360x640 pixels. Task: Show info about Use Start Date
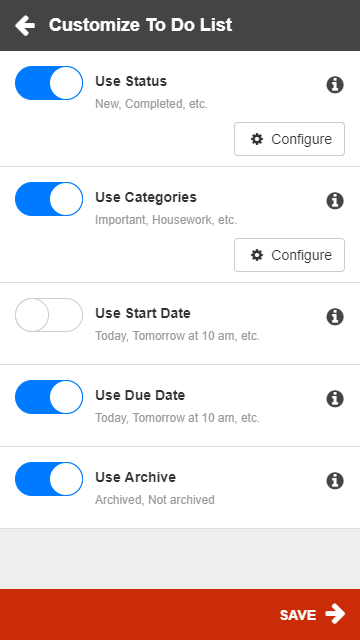[x=335, y=317]
